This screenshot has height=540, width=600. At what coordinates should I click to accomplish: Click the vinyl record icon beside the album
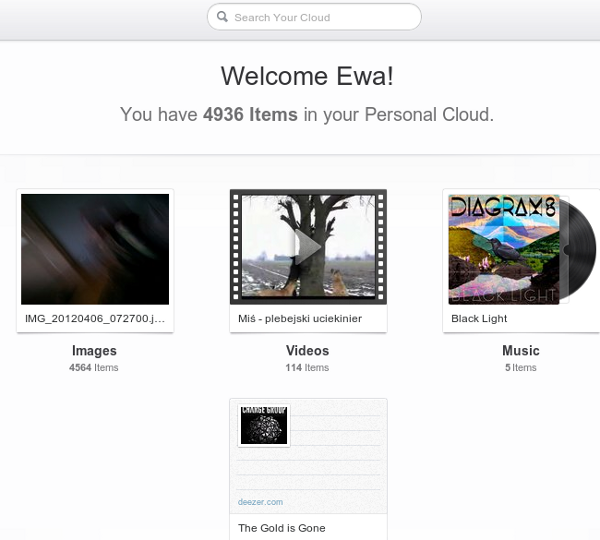(579, 250)
